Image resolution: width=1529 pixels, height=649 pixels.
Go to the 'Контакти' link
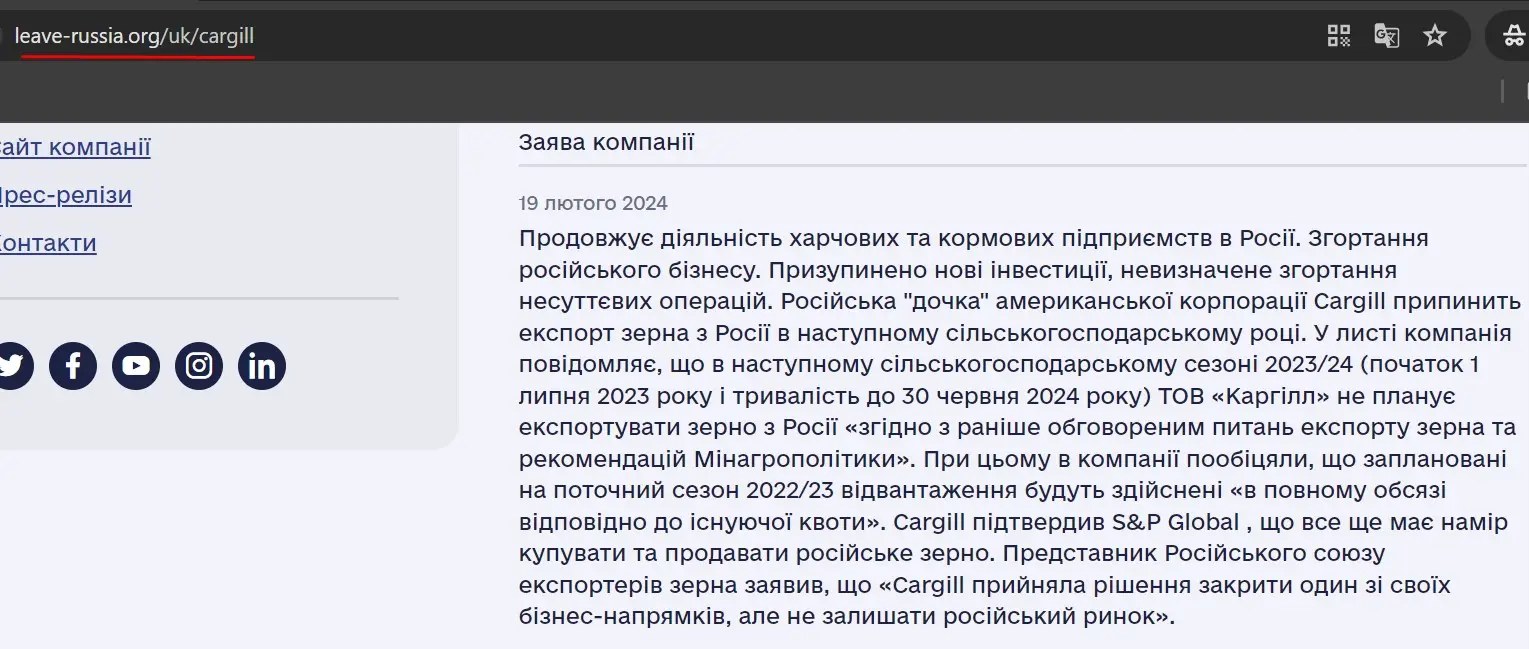48,243
